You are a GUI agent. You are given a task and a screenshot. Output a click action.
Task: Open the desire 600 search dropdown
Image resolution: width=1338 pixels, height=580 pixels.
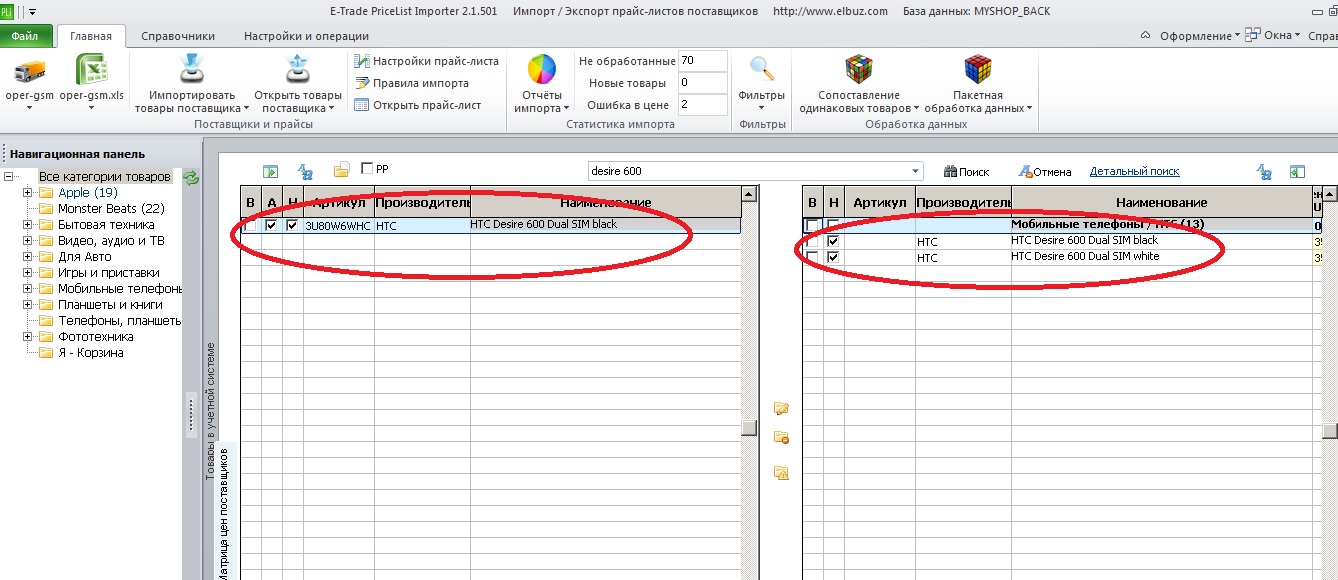point(915,171)
